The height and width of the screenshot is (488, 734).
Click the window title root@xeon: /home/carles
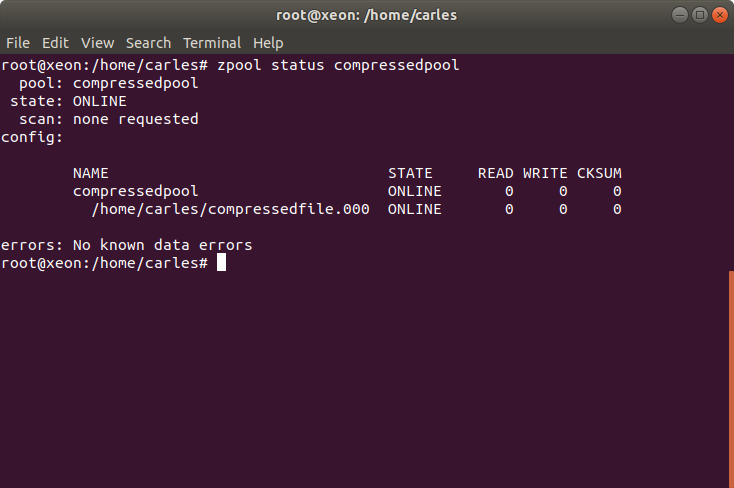367,15
